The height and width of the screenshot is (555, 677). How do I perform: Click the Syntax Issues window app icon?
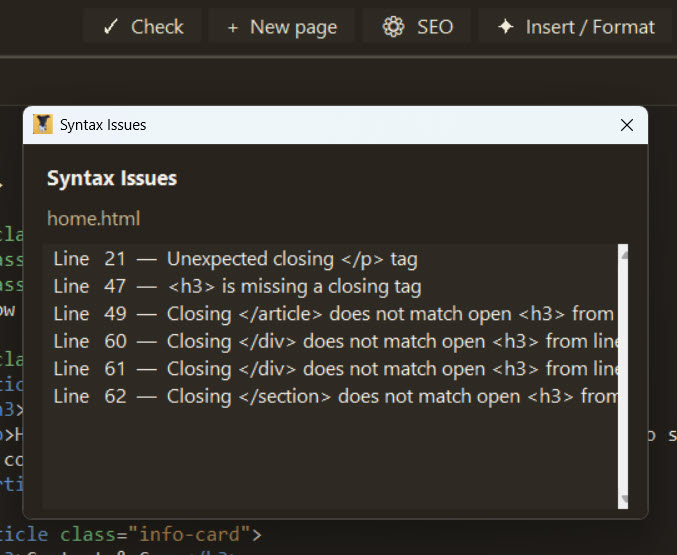43,124
